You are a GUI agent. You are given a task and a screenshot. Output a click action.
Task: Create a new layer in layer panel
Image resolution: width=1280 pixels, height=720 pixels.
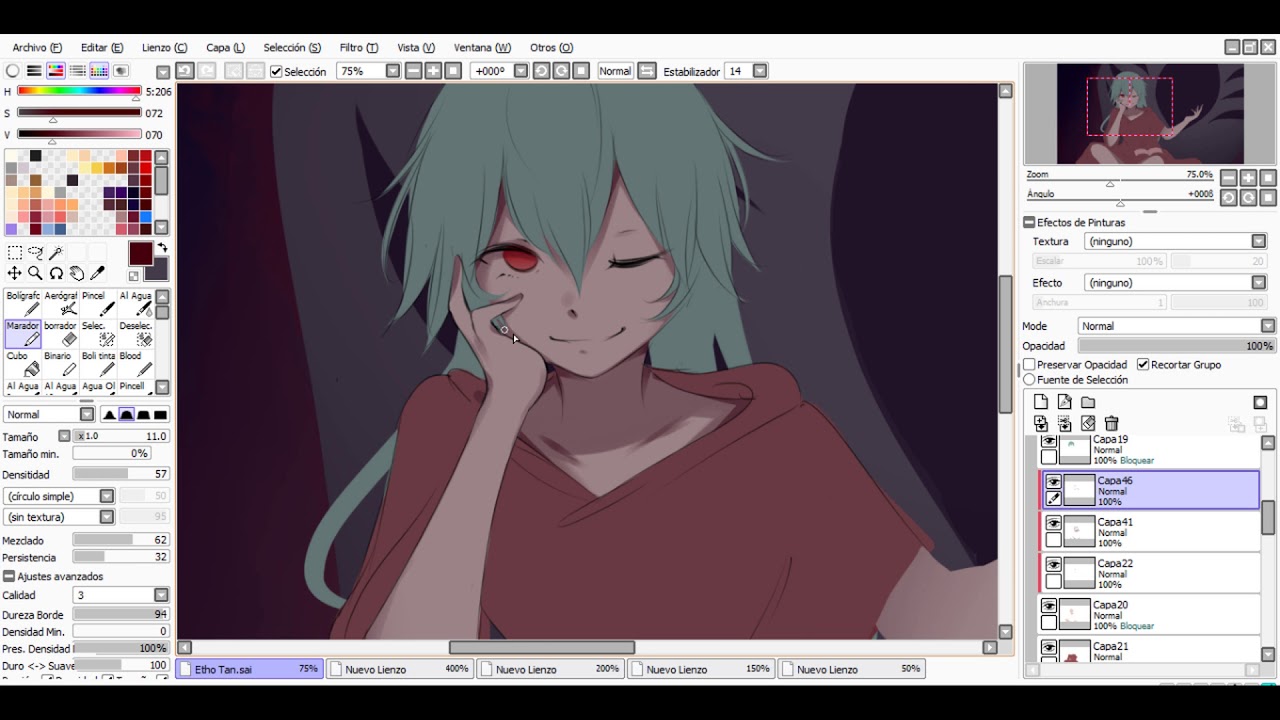(x=1041, y=402)
